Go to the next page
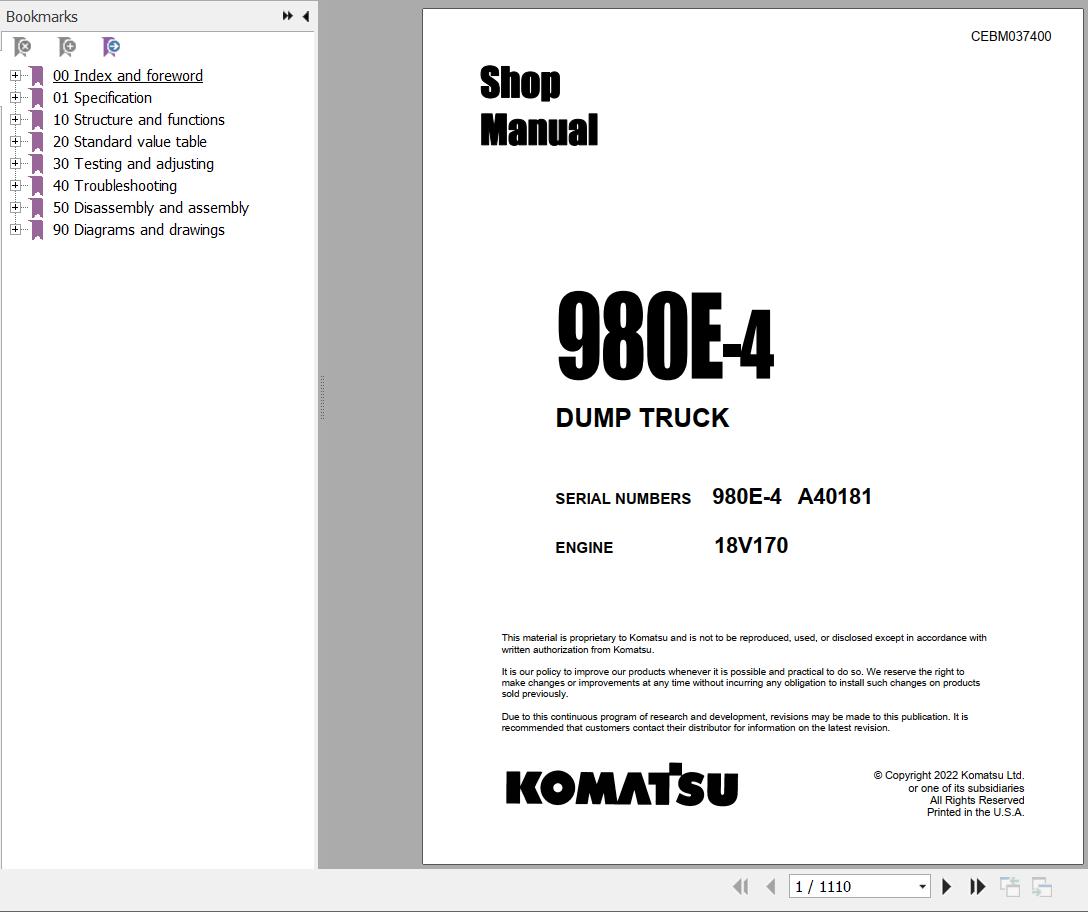 coord(946,886)
